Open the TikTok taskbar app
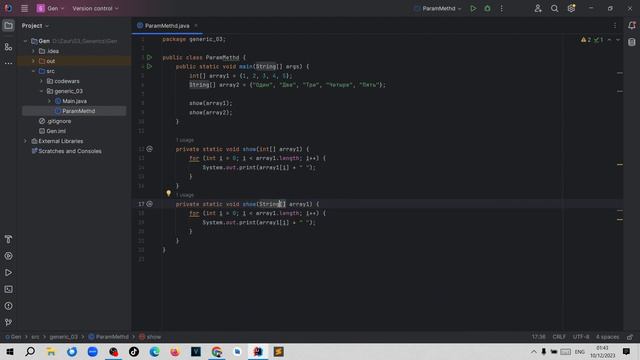 pyautogui.click(x=134, y=351)
